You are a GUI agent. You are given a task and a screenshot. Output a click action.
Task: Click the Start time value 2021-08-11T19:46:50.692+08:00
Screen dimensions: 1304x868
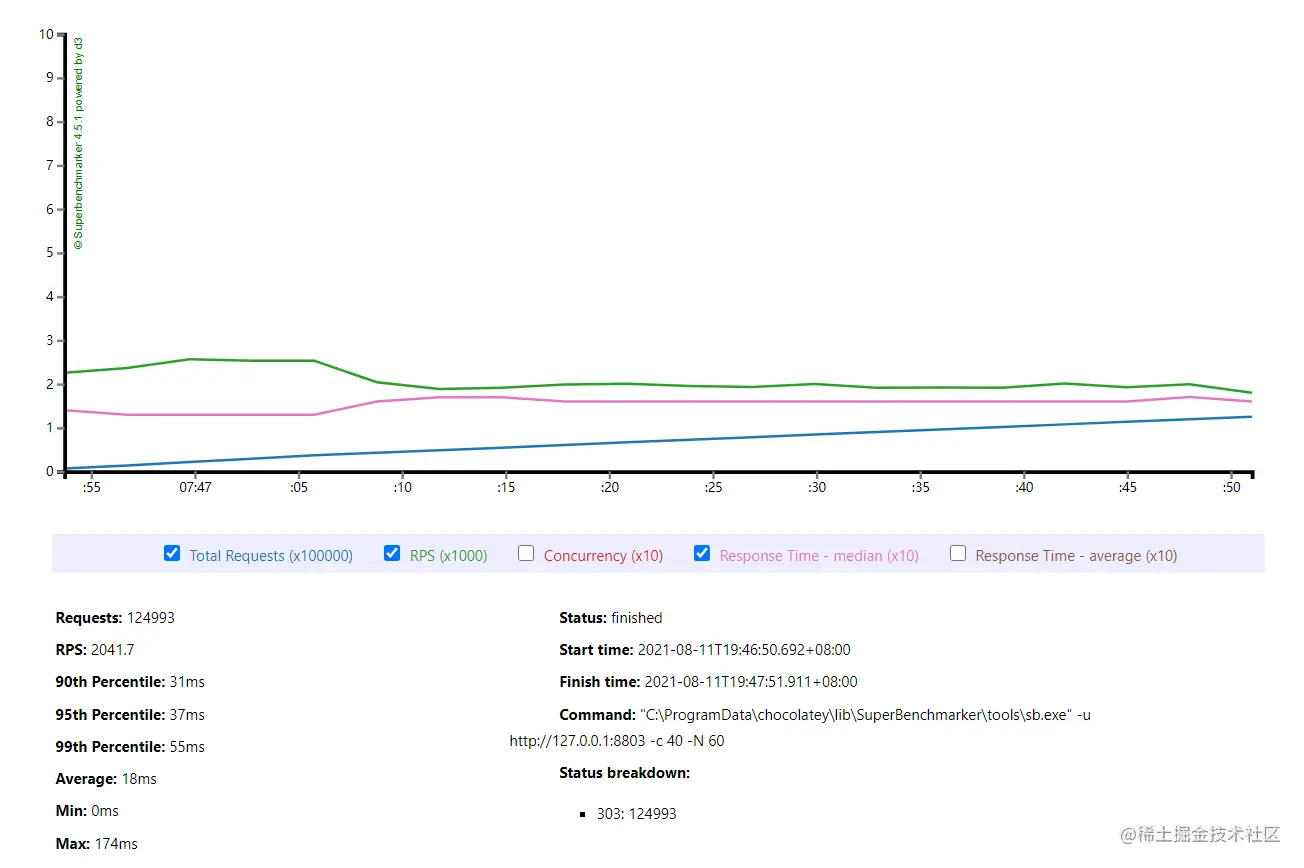click(744, 650)
